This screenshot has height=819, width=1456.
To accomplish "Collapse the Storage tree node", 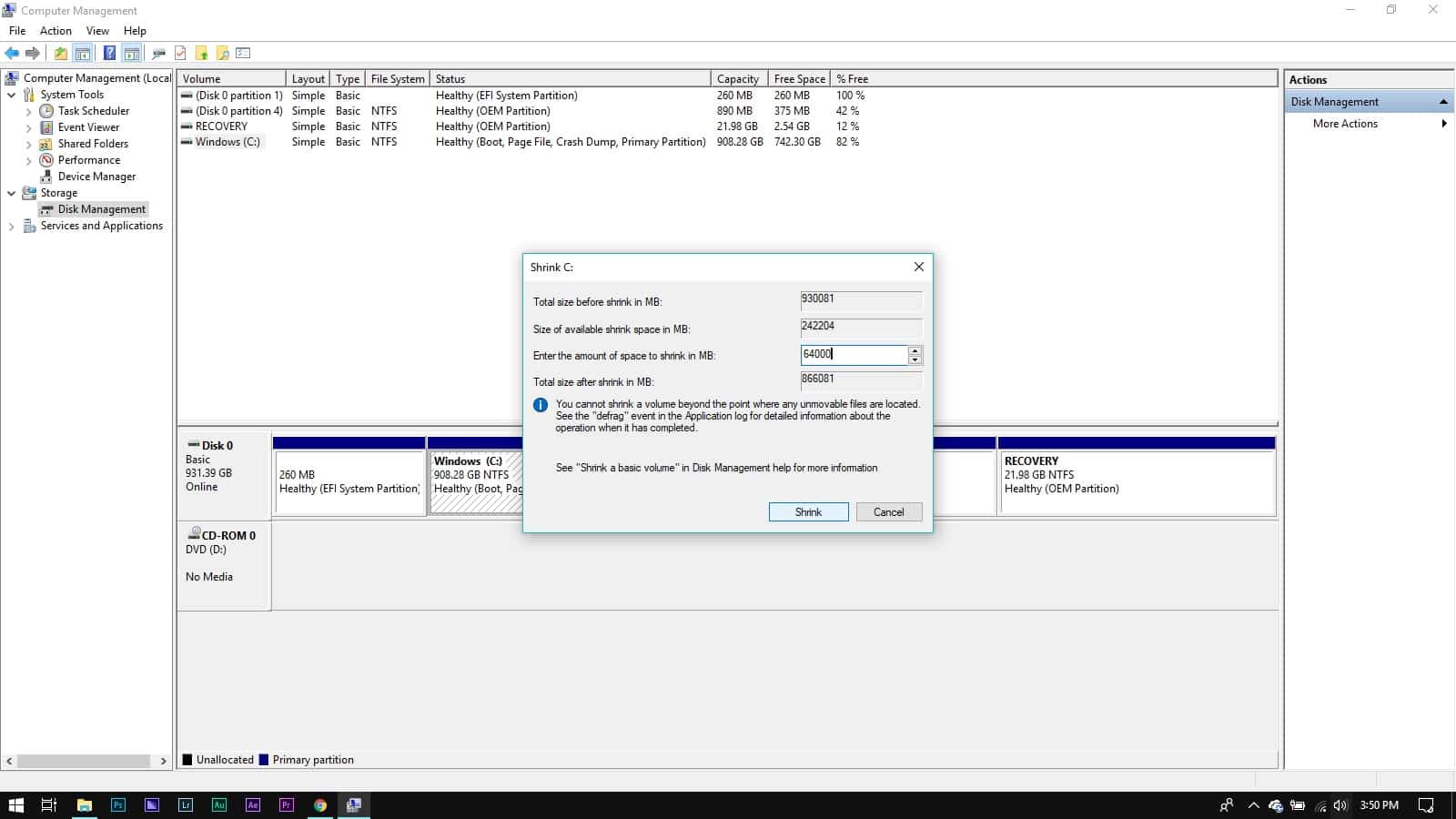I will [x=12, y=193].
